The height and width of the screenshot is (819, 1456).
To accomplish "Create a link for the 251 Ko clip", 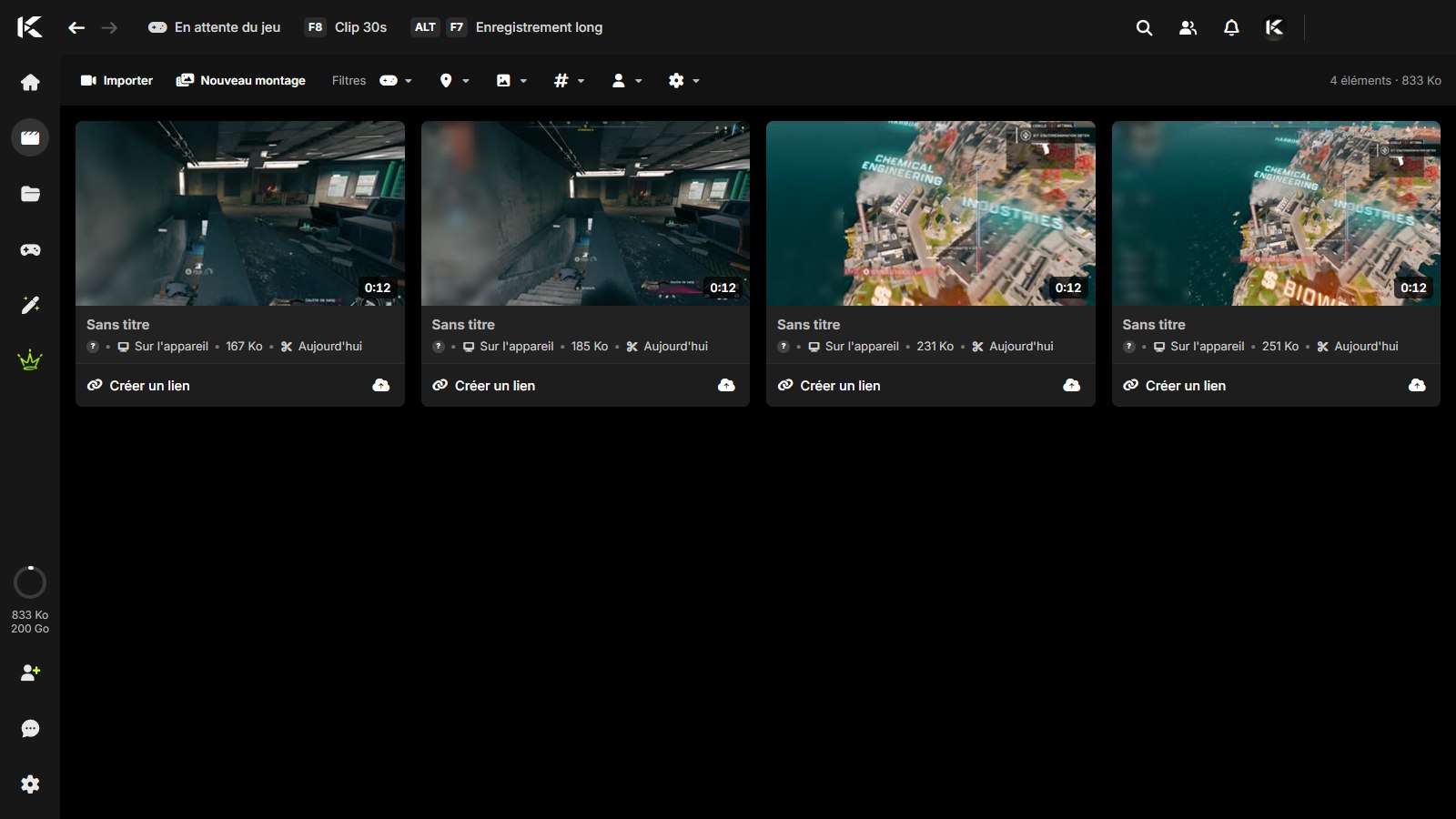I will 1174,386.
